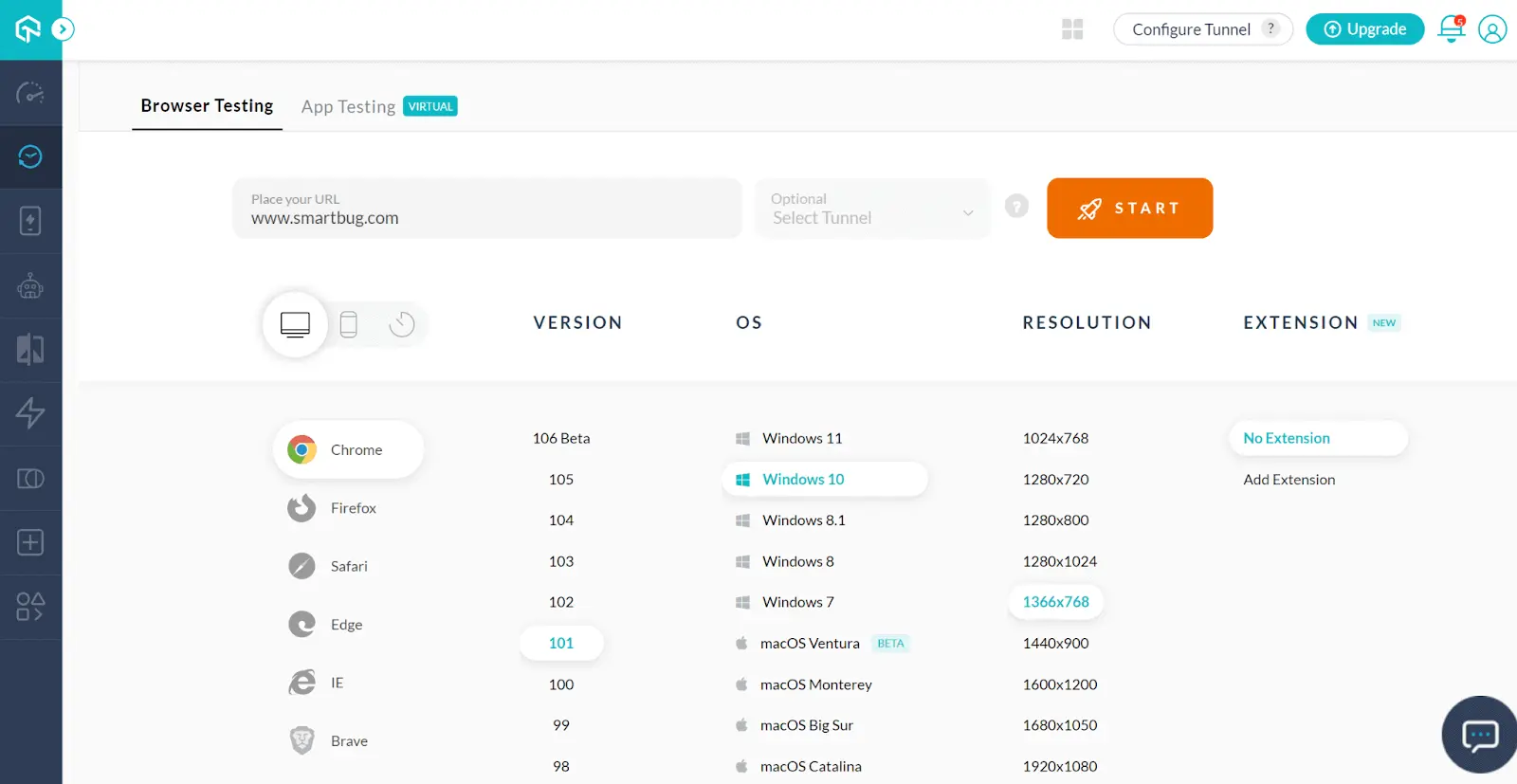
Task: Expand the Select Tunnel dropdown
Action: (871, 209)
